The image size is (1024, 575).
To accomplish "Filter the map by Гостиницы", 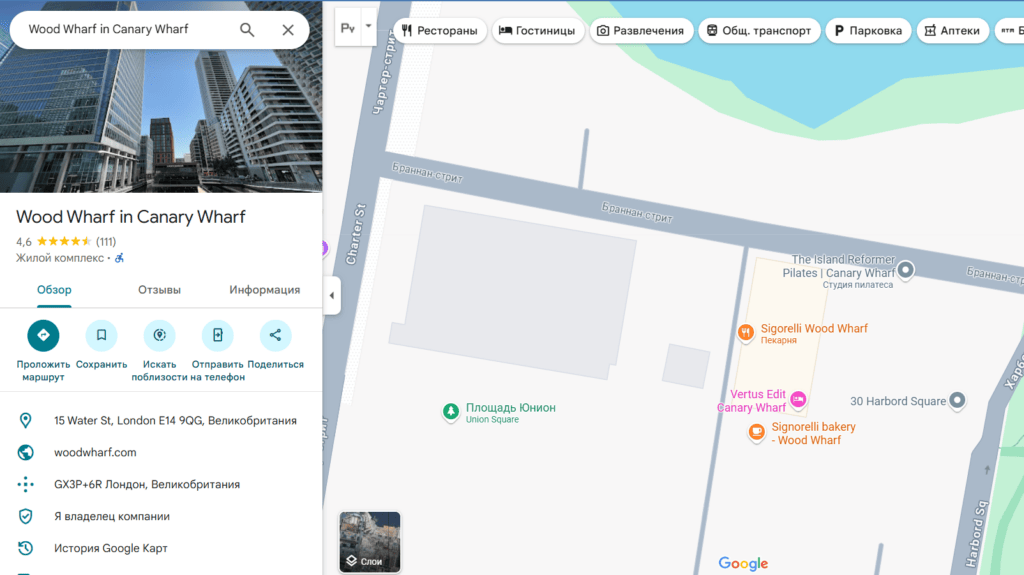I will (x=537, y=31).
